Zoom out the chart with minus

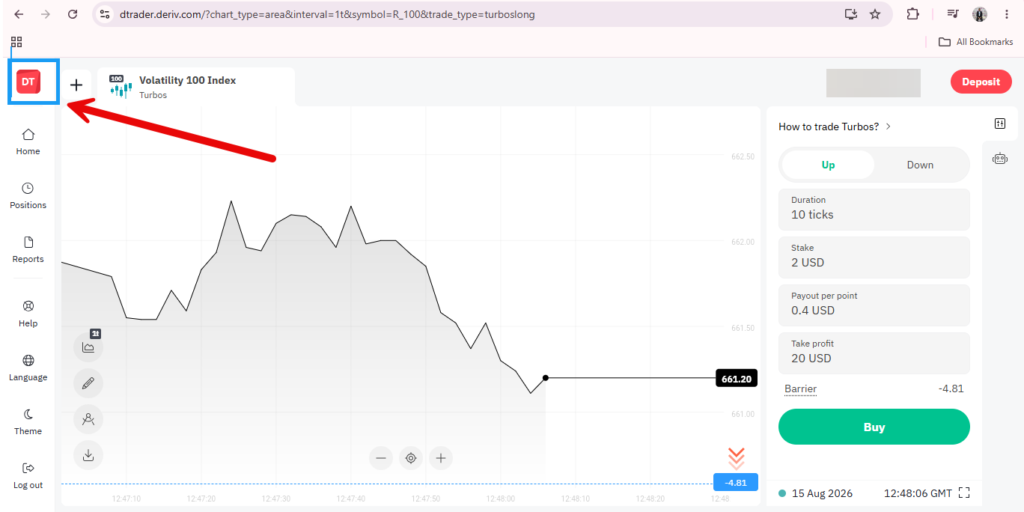pyautogui.click(x=381, y=458)
